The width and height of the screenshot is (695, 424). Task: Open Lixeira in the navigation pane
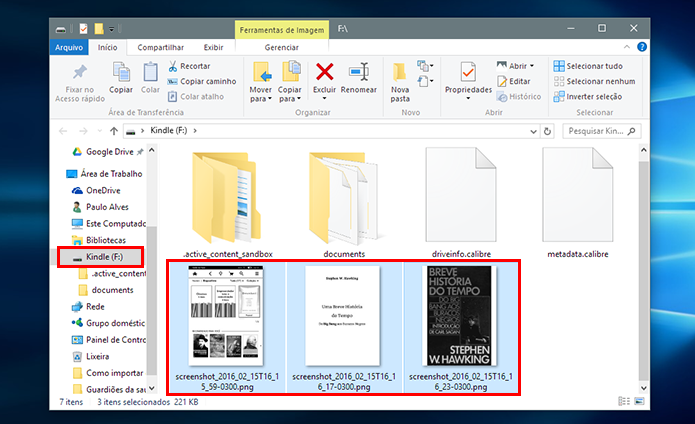[x=91, y=356]
